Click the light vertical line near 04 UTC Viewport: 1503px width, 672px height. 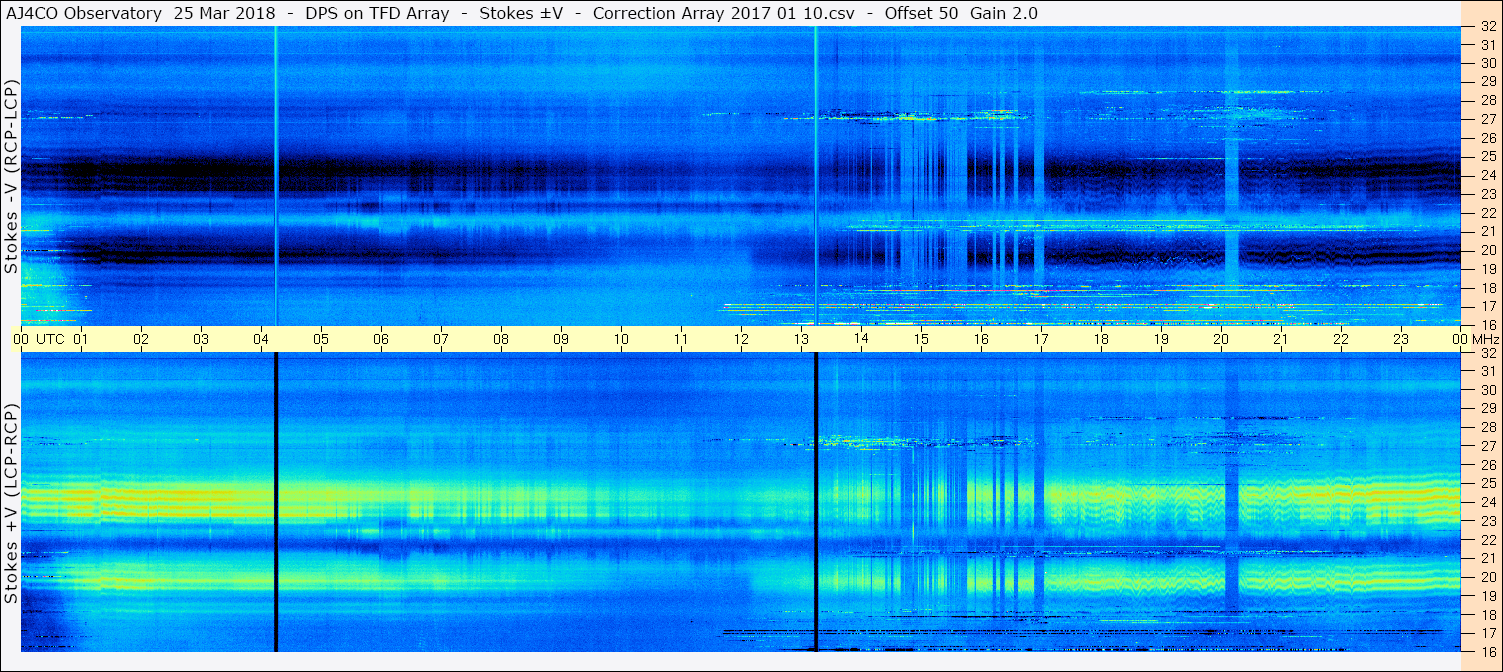click(275, 176)
